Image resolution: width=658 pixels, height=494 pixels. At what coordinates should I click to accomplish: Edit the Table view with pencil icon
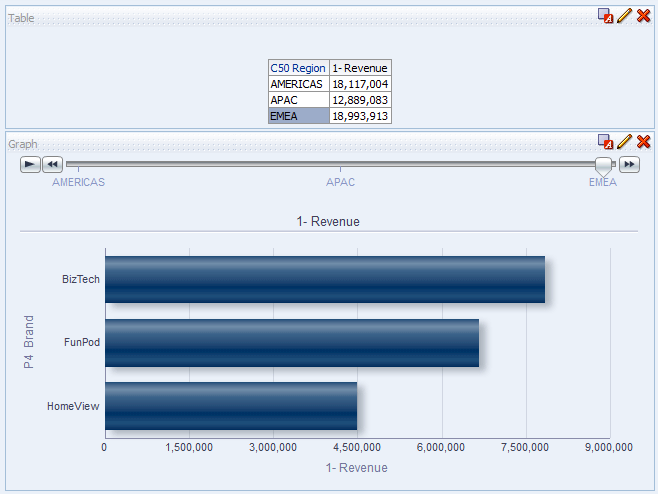click(x=624, y=17)
